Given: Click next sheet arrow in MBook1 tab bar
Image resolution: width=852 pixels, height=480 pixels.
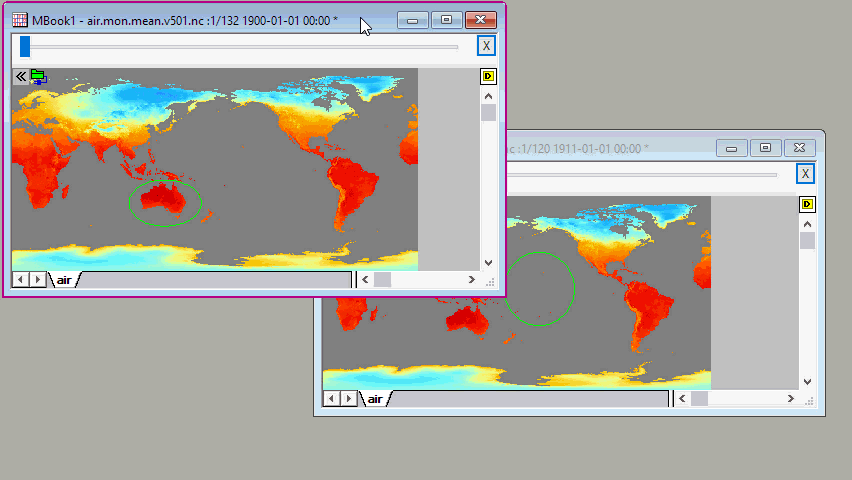Looking at the screenshot, I should point(38,280).
